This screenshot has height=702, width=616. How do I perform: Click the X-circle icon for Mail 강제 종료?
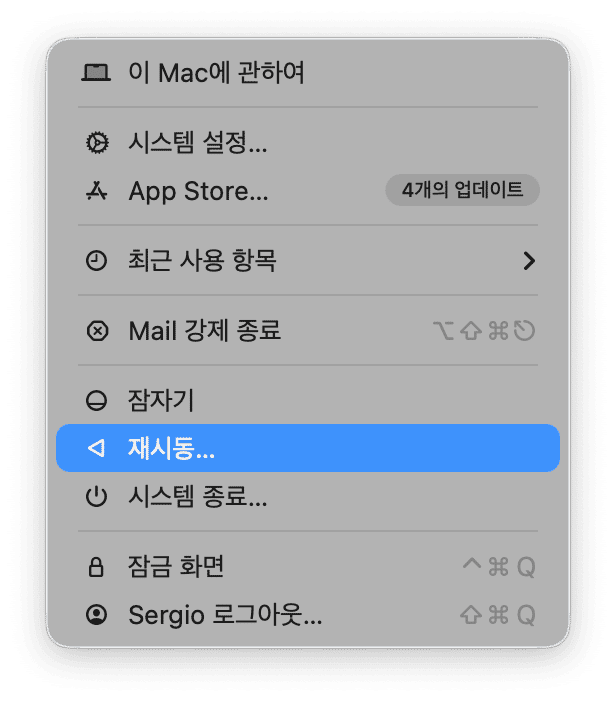[97, 331]
